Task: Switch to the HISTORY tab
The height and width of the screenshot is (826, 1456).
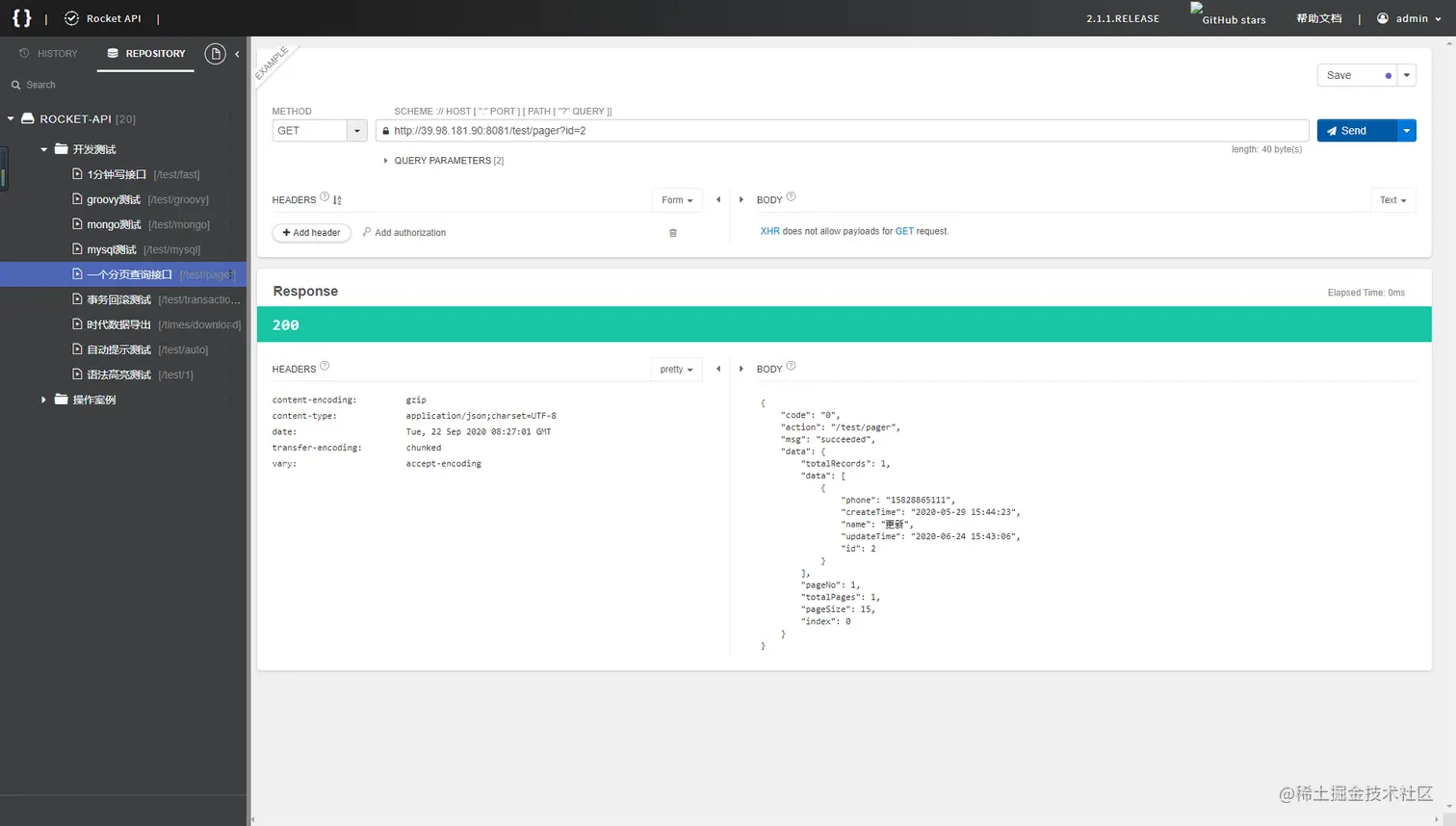Action: [x=48, y=53]
